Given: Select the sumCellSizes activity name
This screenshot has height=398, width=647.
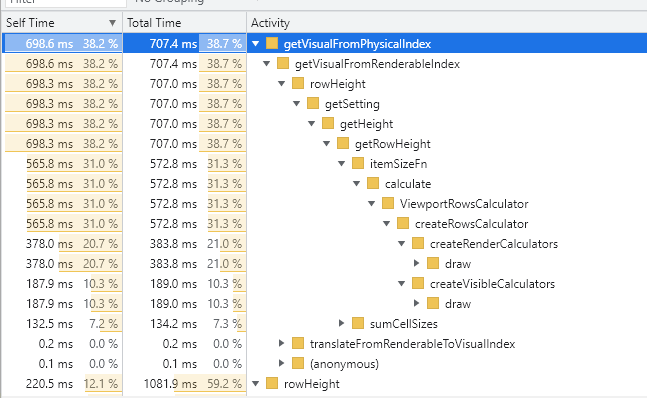Looking at the screenshot, I should 404,324.
